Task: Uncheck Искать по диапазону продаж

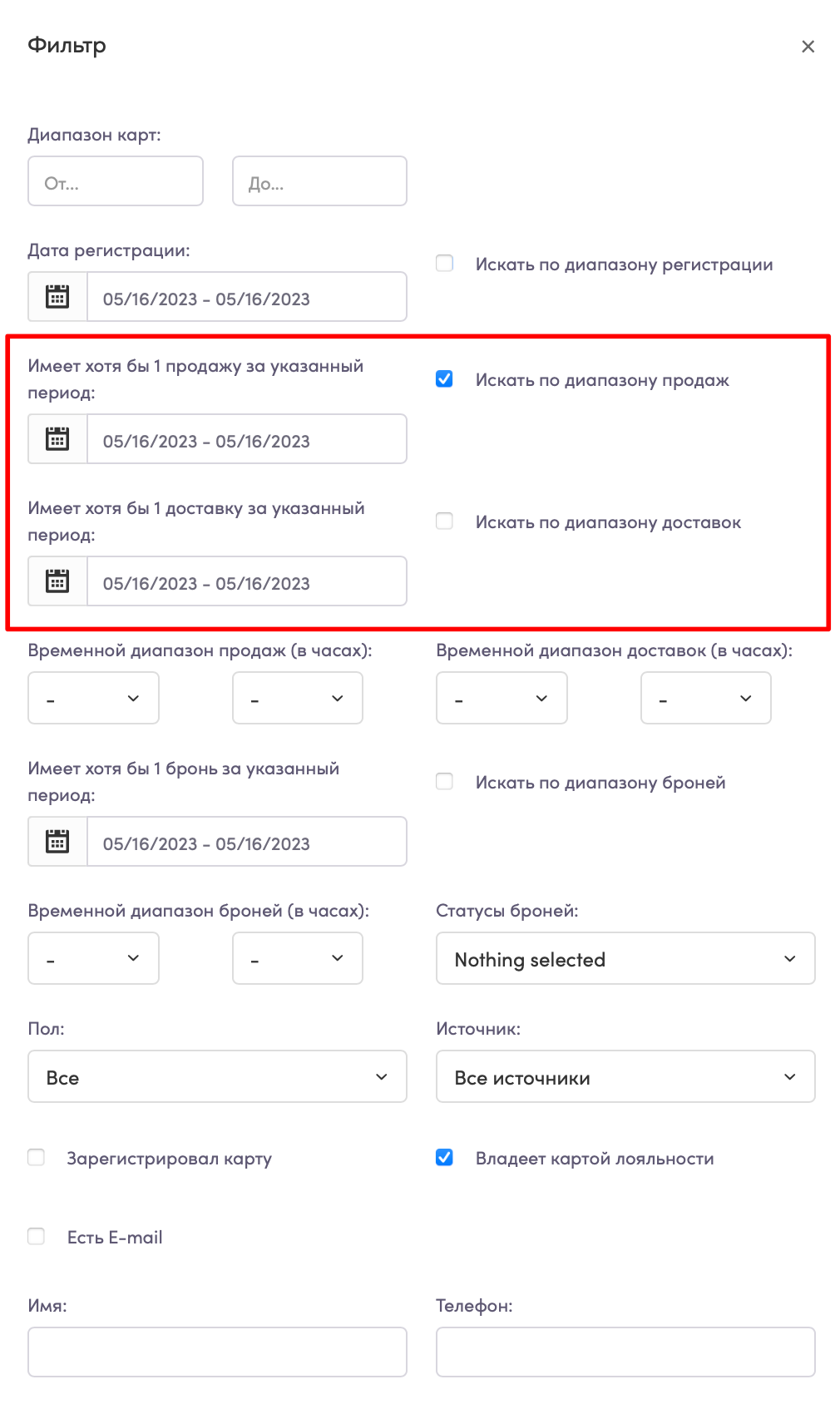Action: [445, 379]
